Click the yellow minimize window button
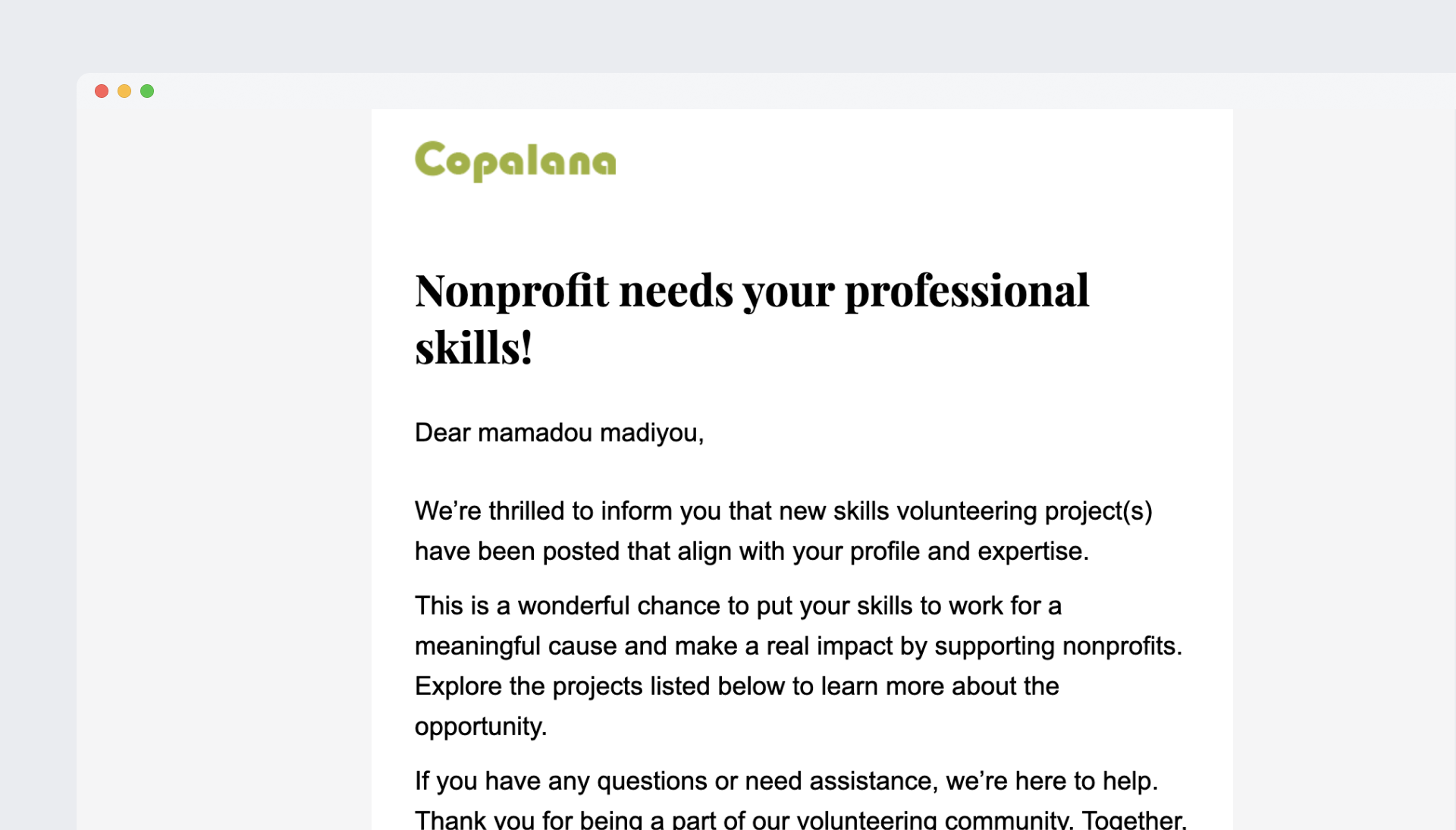Image resolution: width=1456 pixels, height=830 pixels. click(x=124, y=91)
